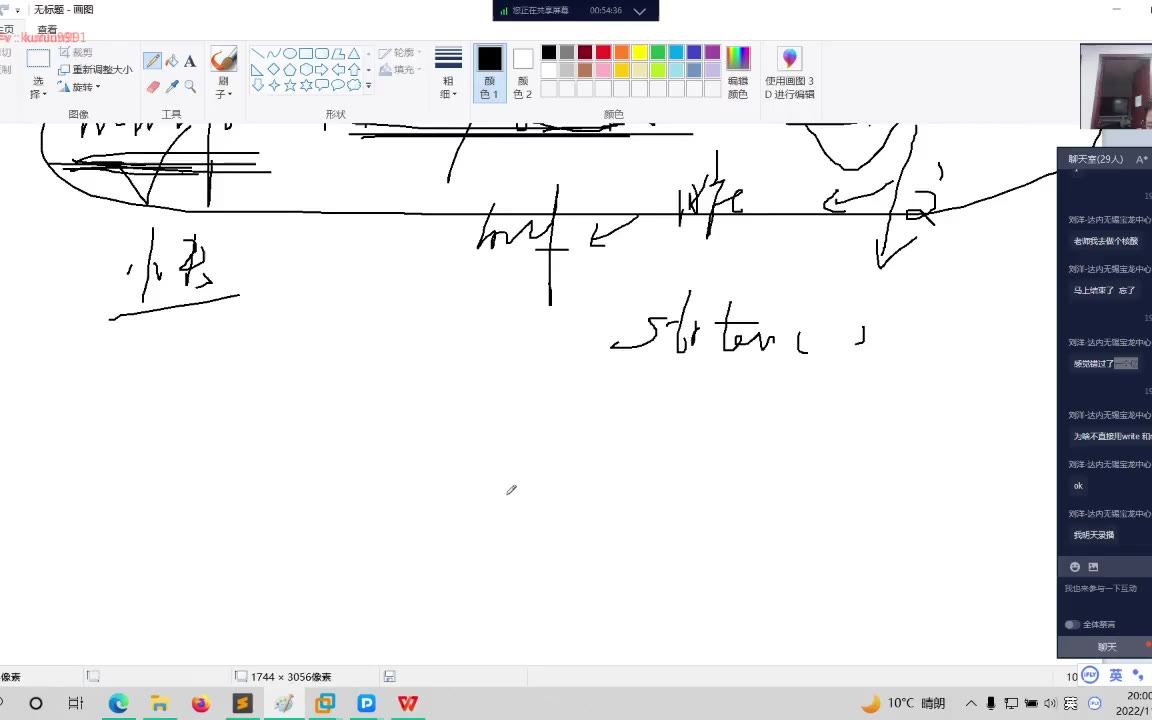The height and width of the screenshot is (720, 1152).
Task: Open WPS Office from taskbar
Action: pyautogui.click(x=408, y=703)
